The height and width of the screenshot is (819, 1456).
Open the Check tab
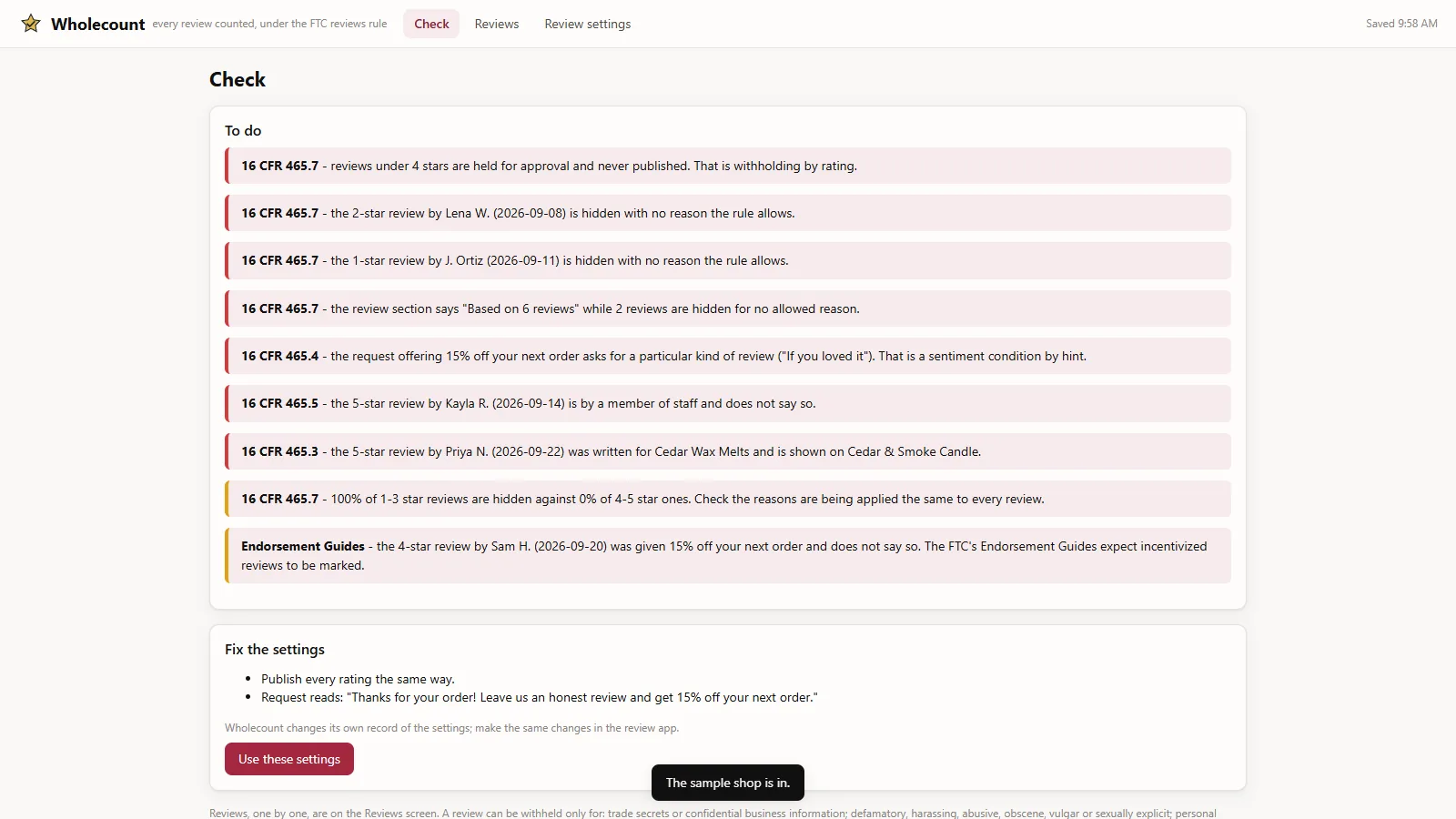click(x=431, y=24)
